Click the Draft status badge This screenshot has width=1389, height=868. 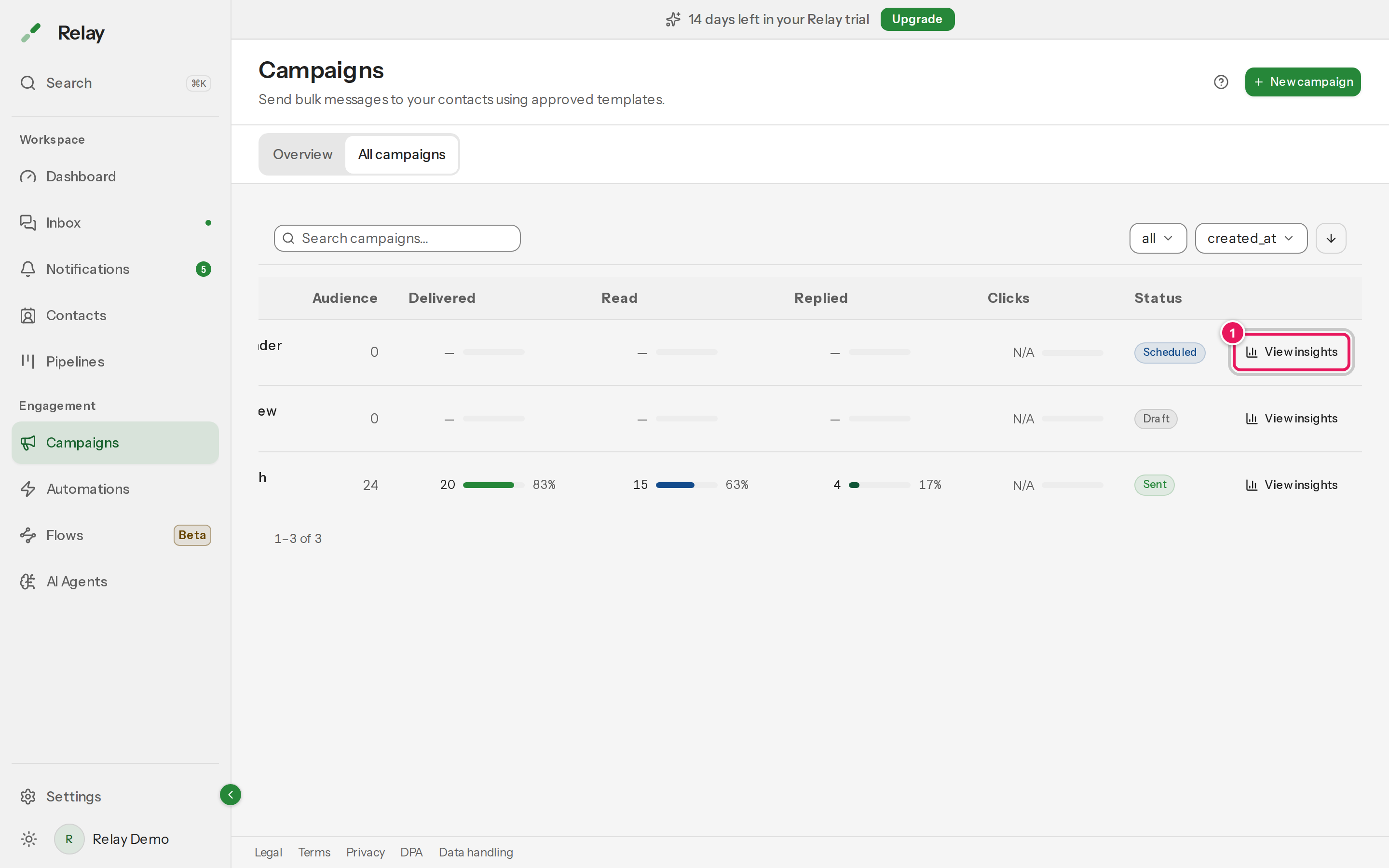pos(1156,419)
